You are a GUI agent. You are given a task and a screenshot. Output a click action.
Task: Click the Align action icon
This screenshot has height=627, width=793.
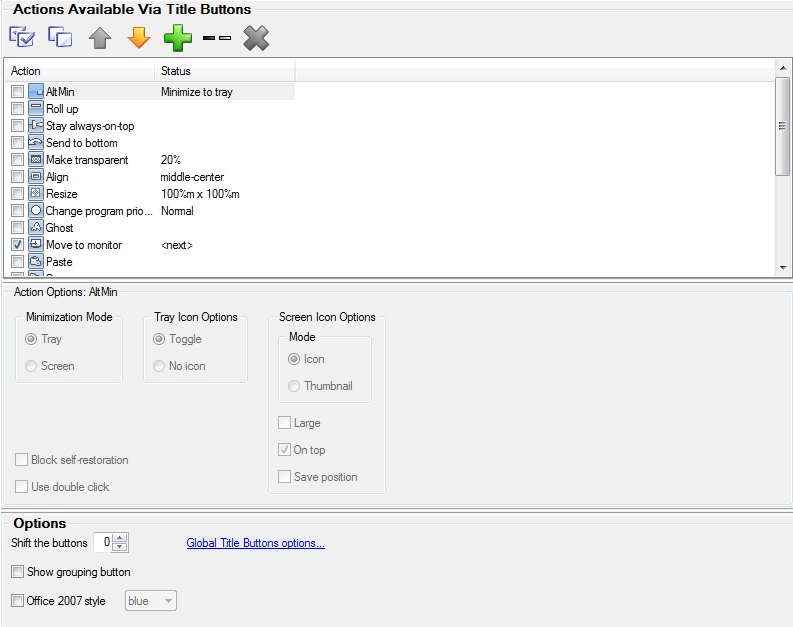pyautogui.click(x=36, y=176)
